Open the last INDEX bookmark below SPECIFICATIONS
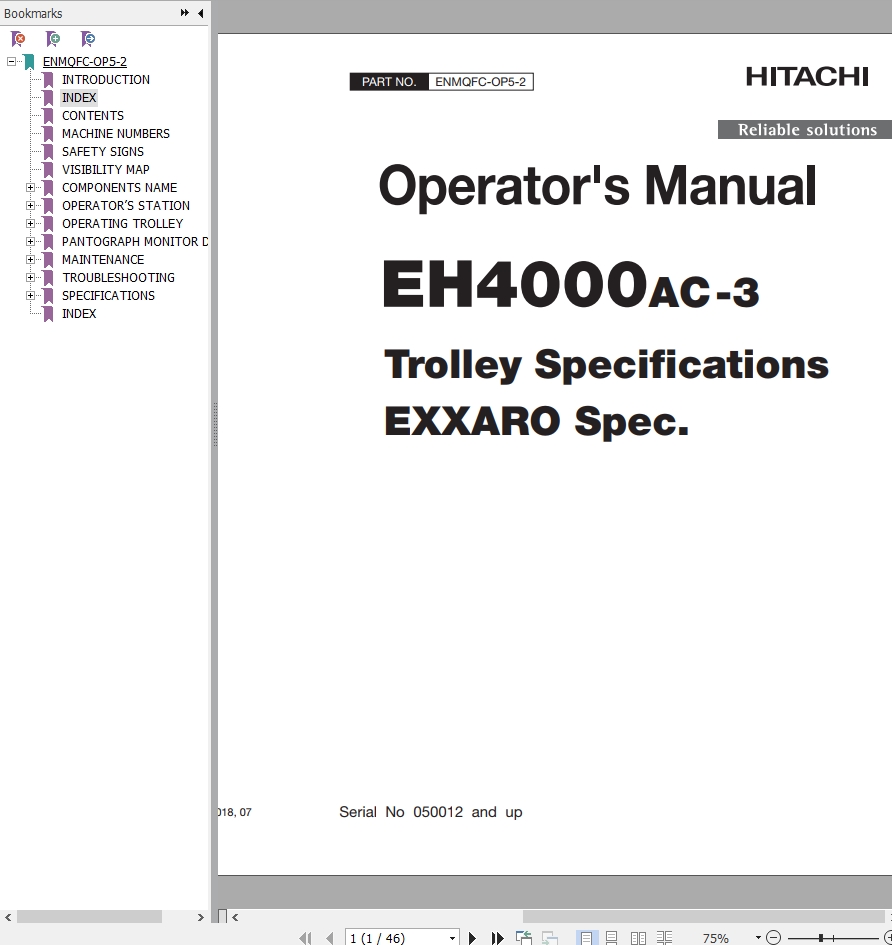892x945 pixels. coord(79,314)
